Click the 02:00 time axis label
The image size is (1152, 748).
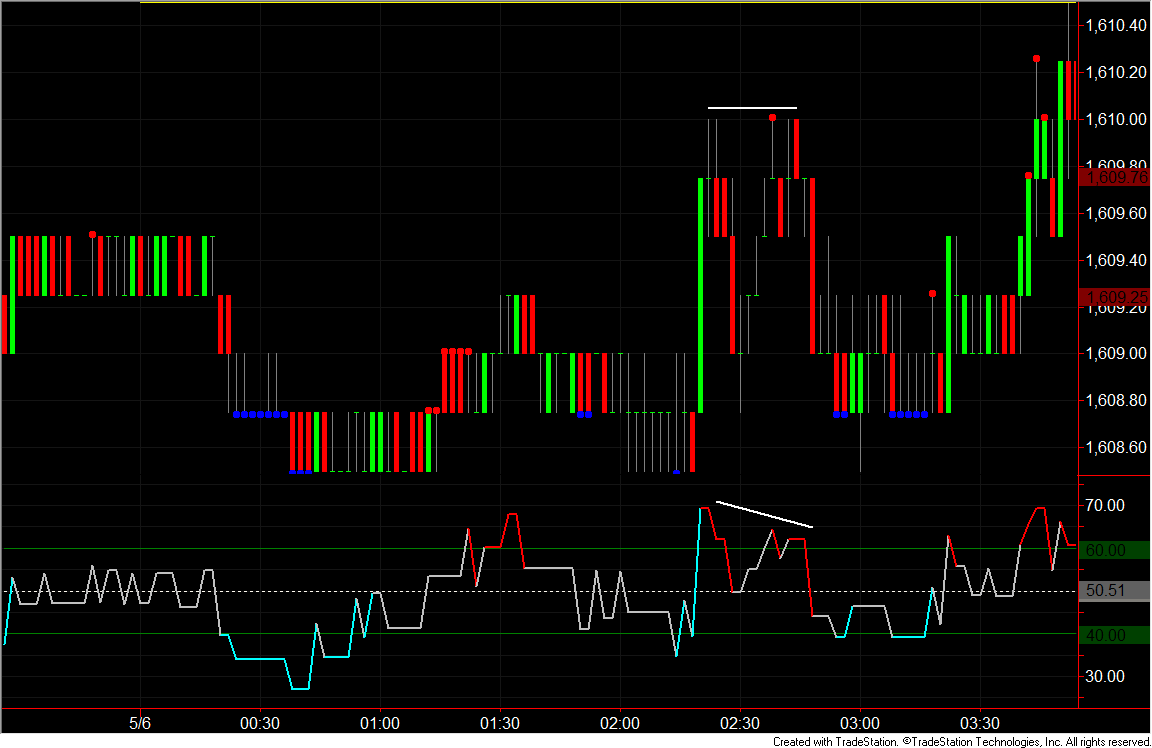pos(619,723)
